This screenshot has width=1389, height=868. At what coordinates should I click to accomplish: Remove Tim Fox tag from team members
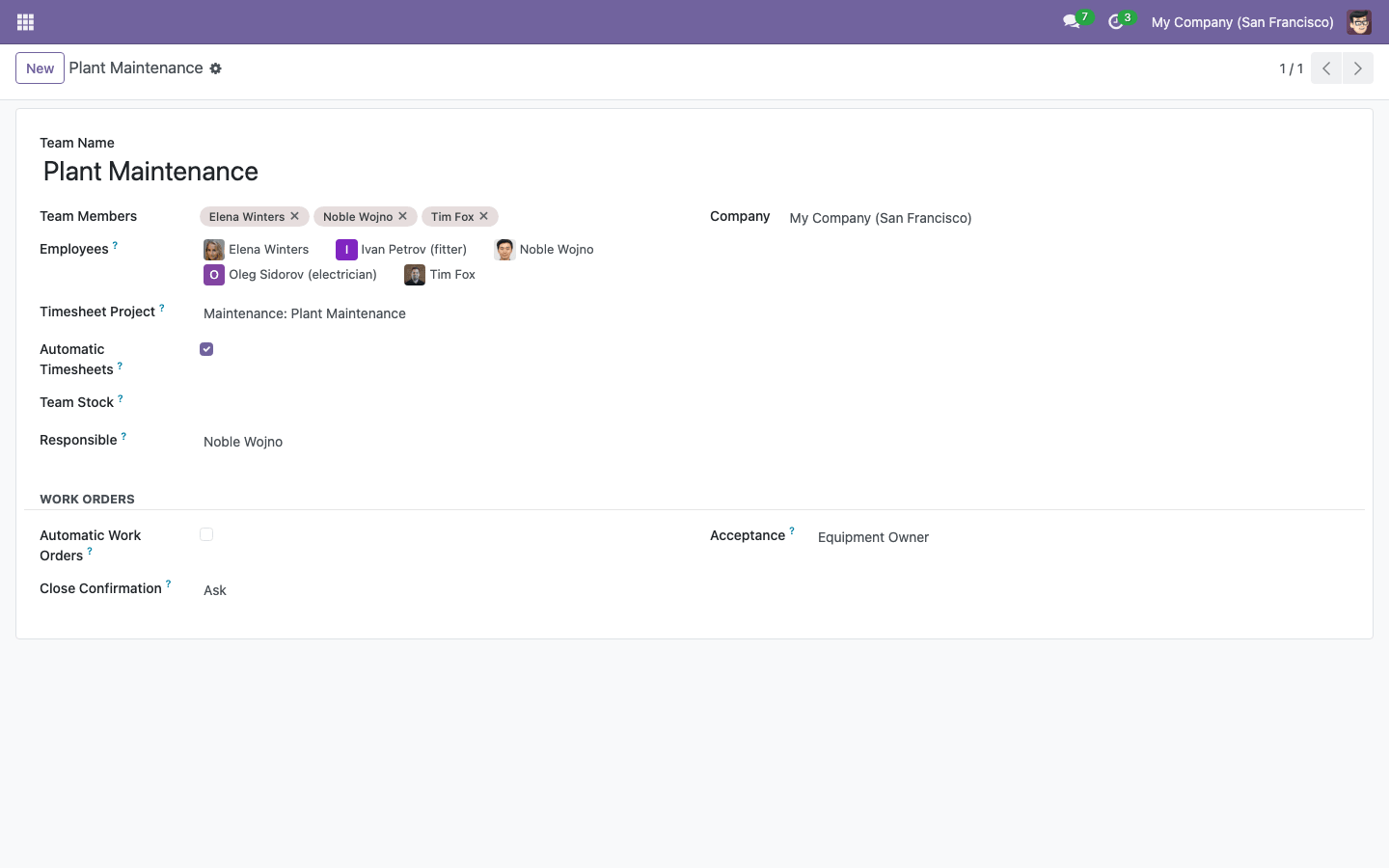[484, 216]
